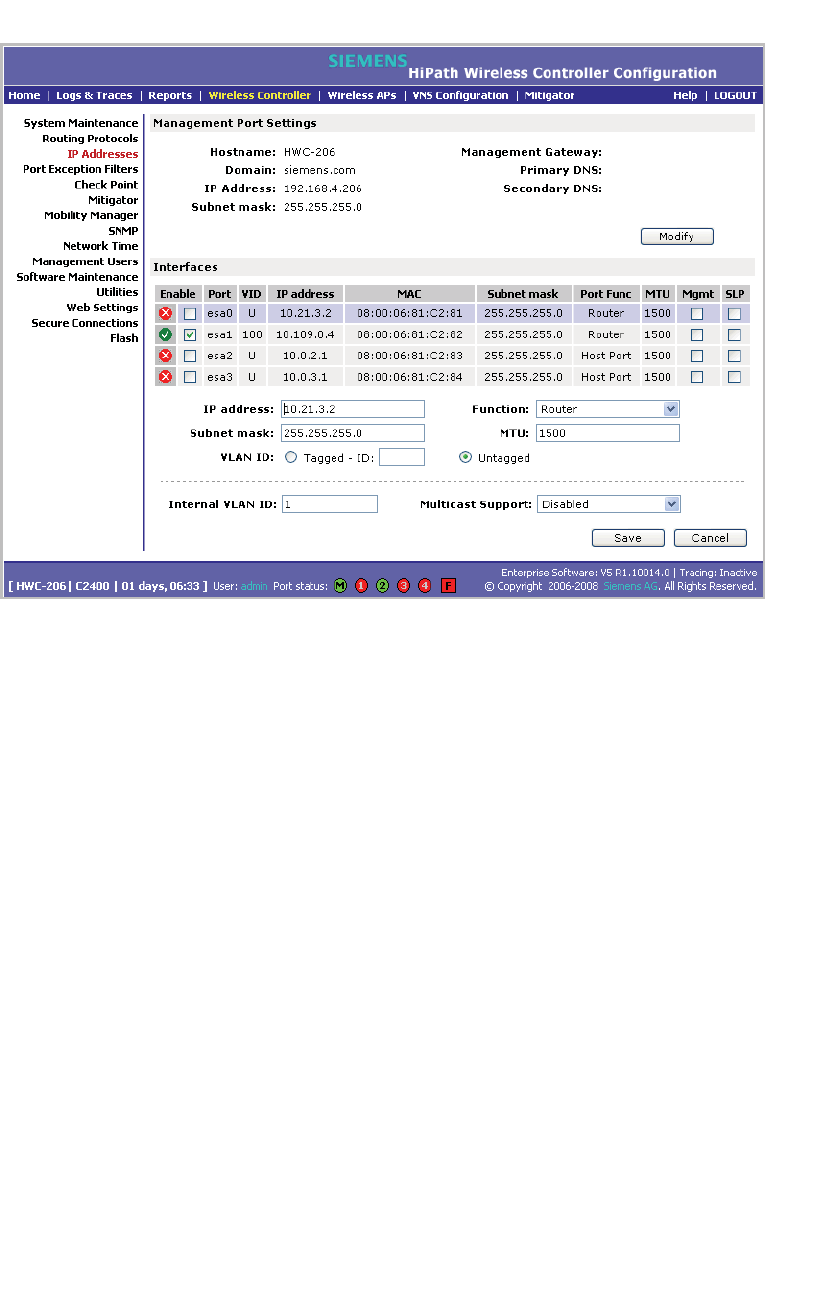This screenshot has width=818, height=1313.
Task: Open Management Users in sidebar
Action: (x=85, y=261)
